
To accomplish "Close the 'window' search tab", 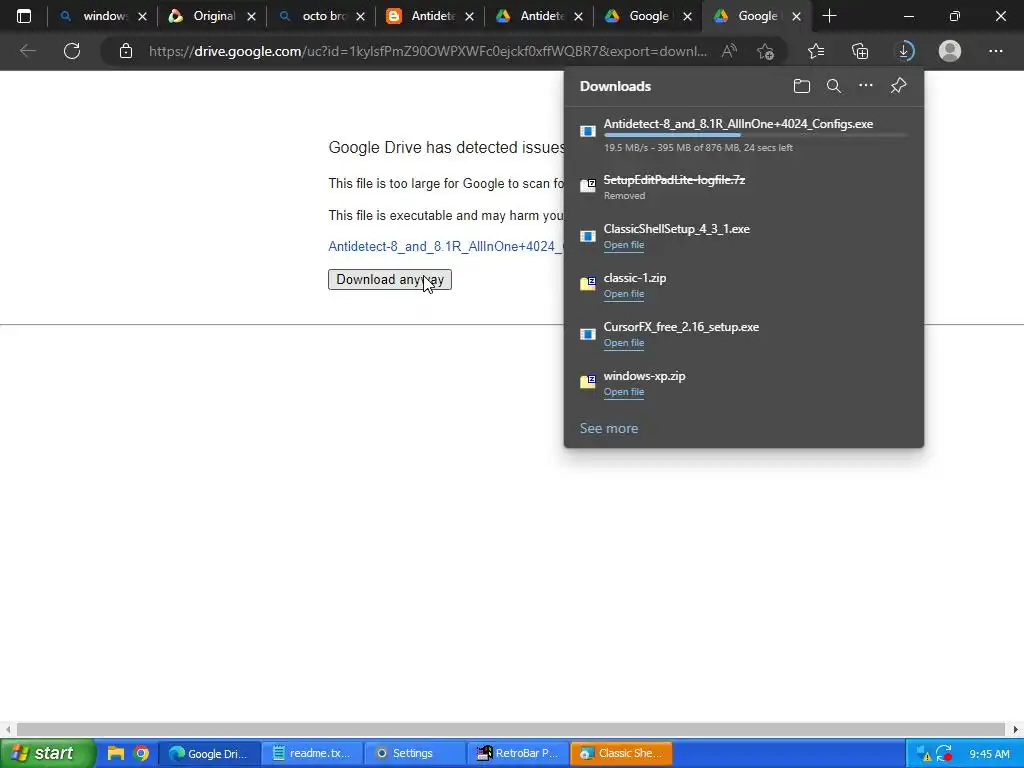I will [142, 17].
